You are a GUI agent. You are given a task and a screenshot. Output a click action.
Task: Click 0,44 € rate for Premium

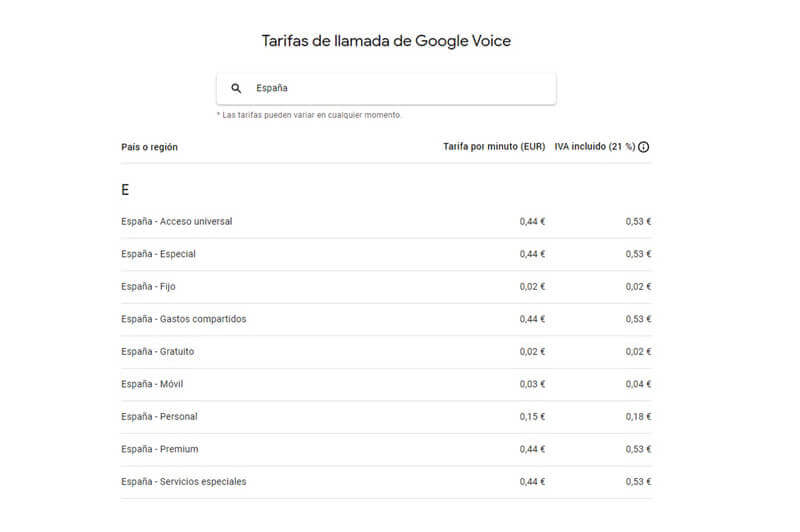click(x=532, y=449)
